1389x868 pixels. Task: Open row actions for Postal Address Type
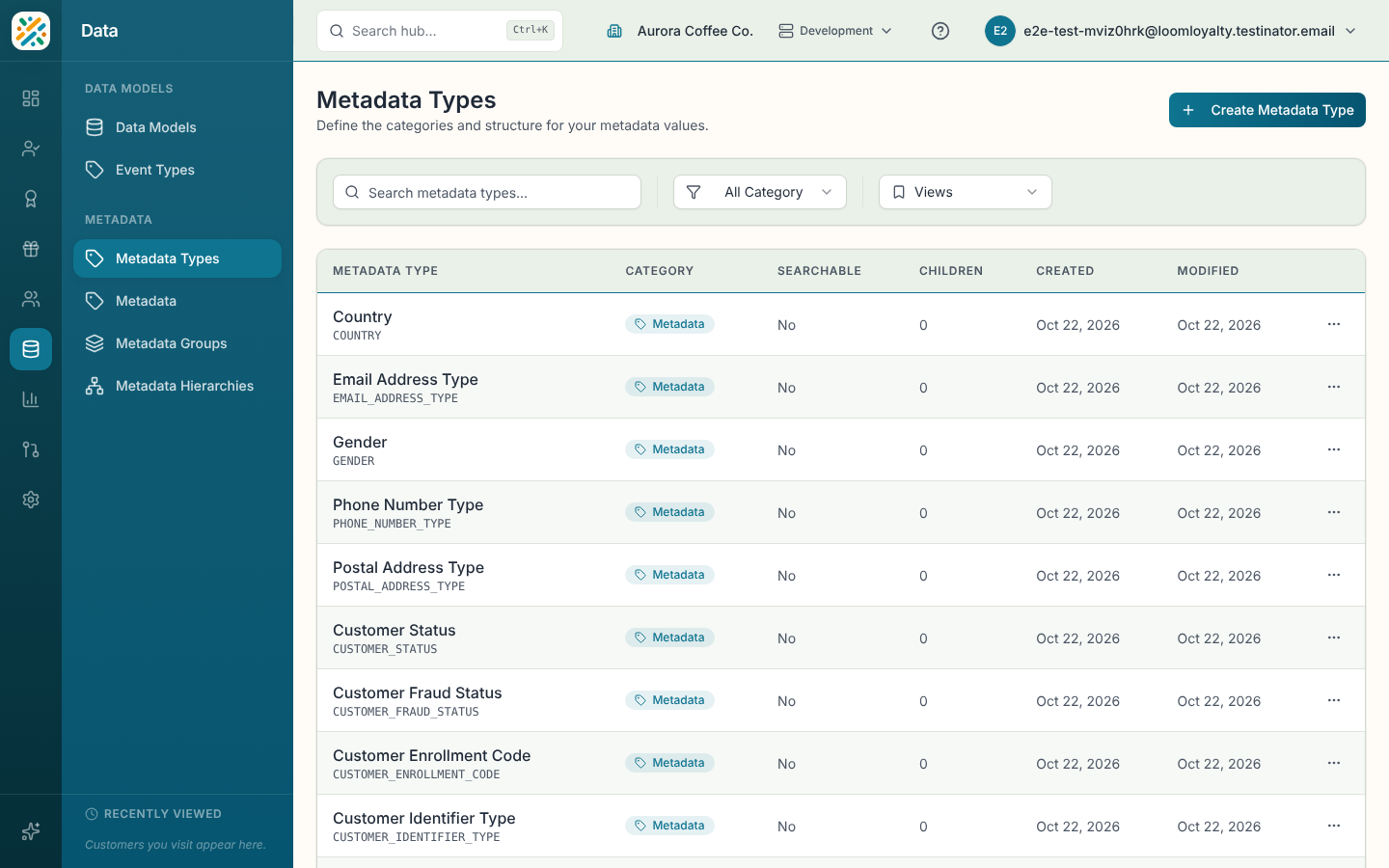pos(1334,575)
